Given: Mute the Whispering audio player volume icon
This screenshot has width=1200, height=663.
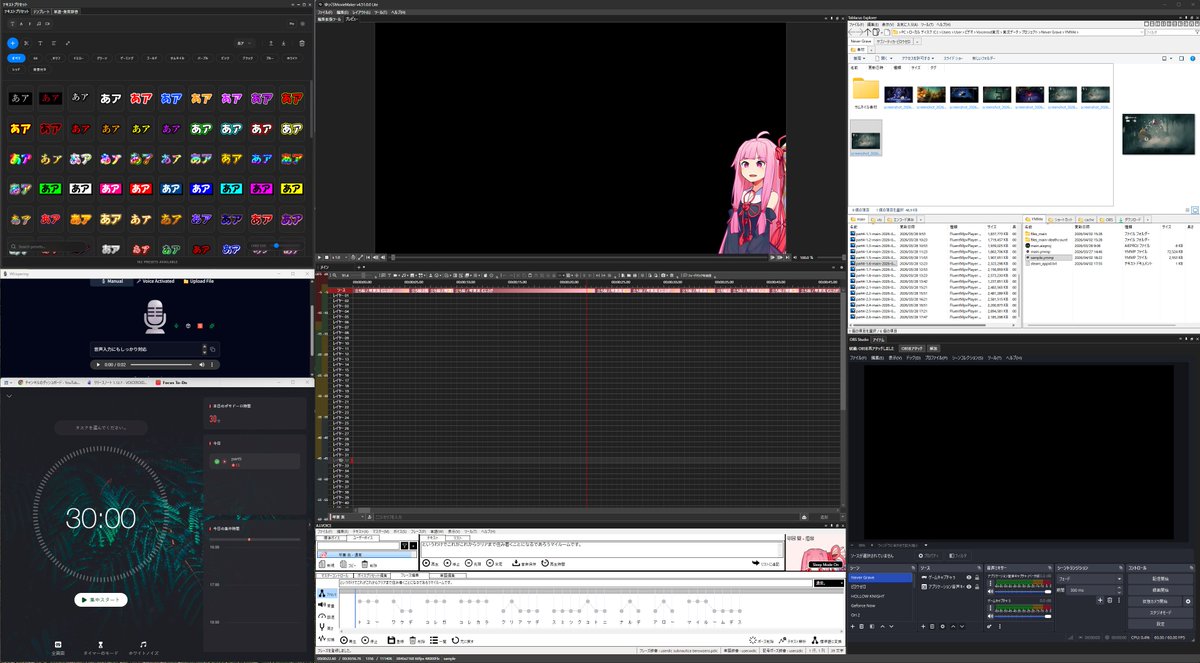Looking at the screenshot, I should tap(202, 365).
